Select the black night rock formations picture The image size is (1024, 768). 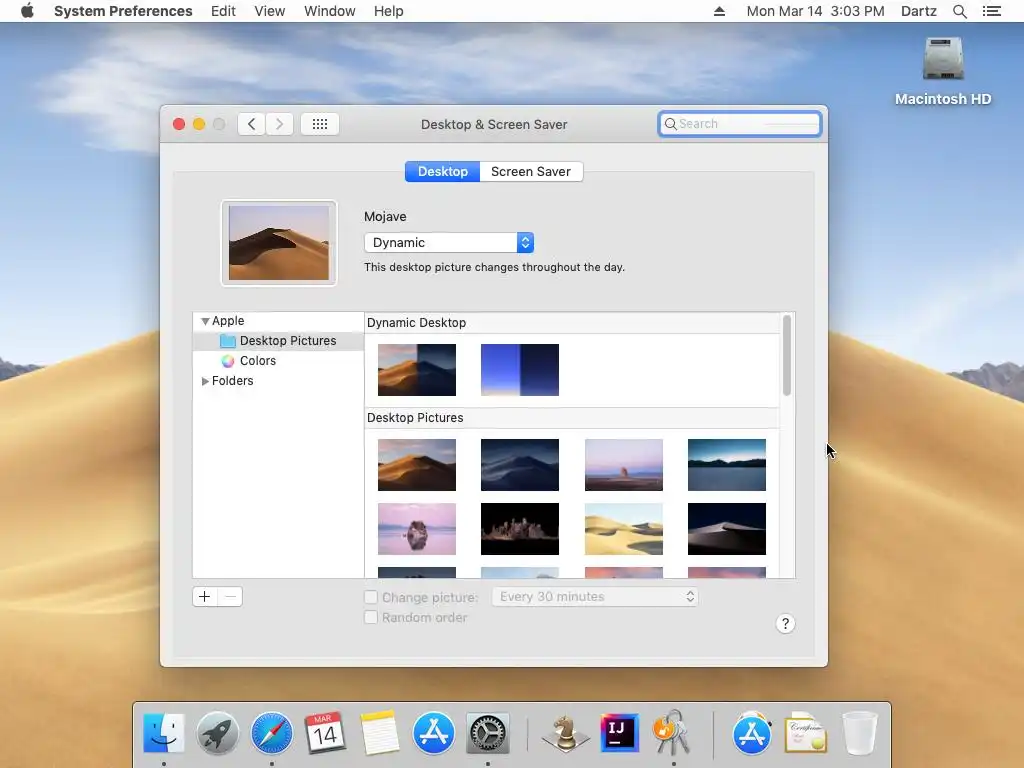click(x=520, y=529)
